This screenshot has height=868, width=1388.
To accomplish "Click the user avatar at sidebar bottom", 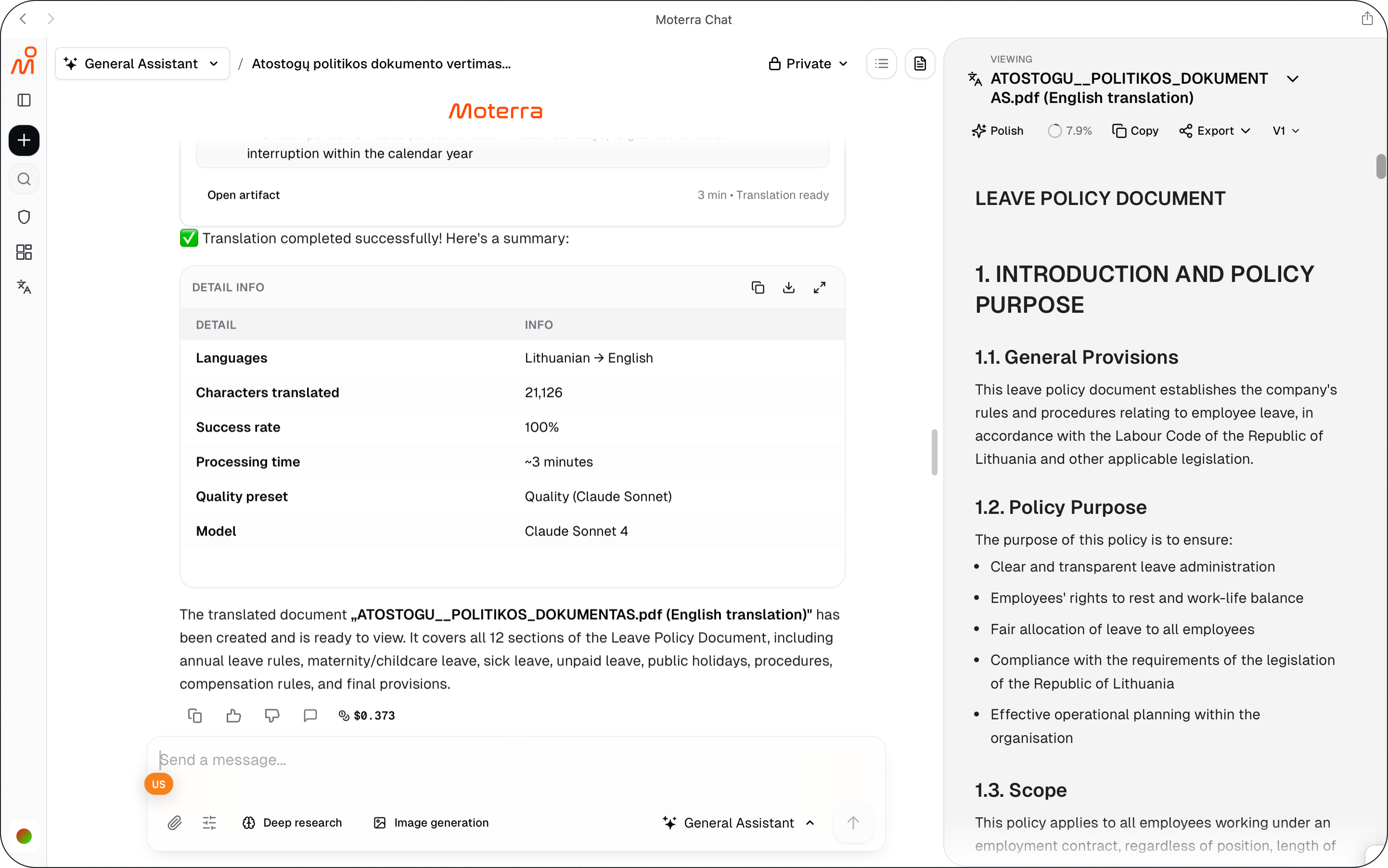I will pos(24,836).
